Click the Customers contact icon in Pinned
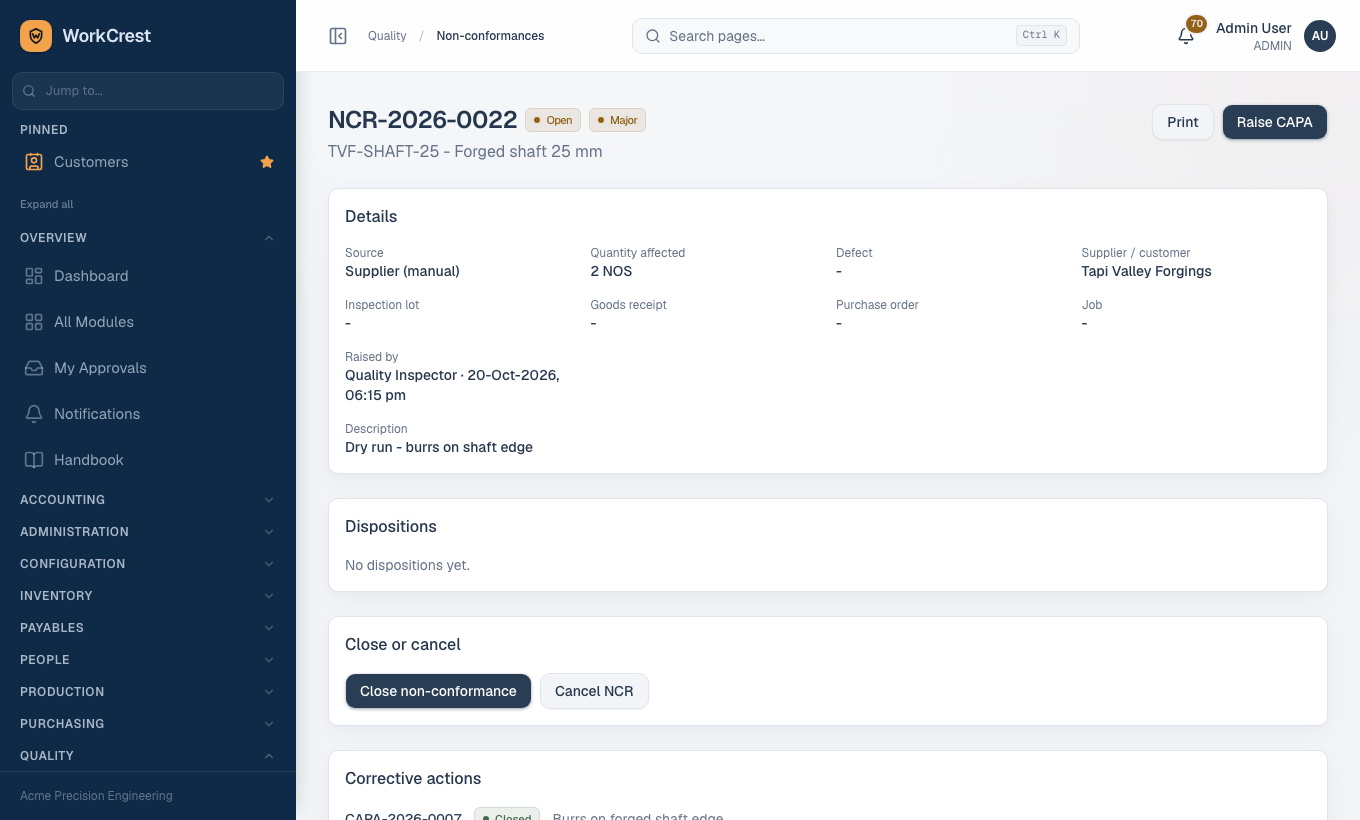 (34, 162)
